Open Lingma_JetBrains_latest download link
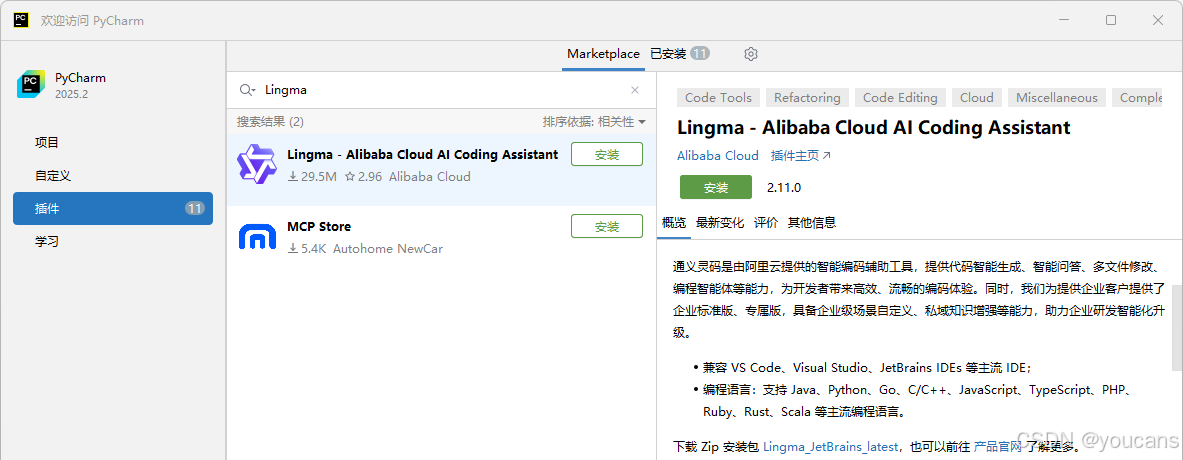 [x=833, y=446]
